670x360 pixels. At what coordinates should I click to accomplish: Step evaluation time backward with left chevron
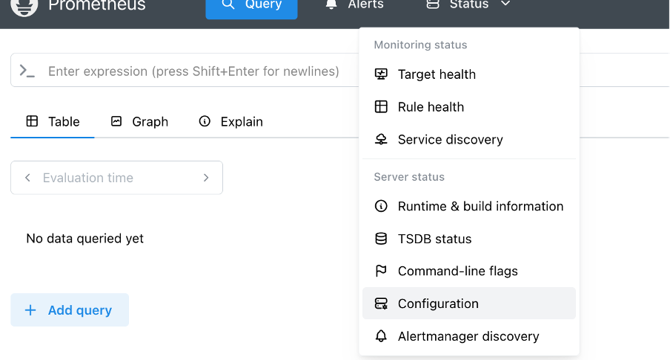28,178
